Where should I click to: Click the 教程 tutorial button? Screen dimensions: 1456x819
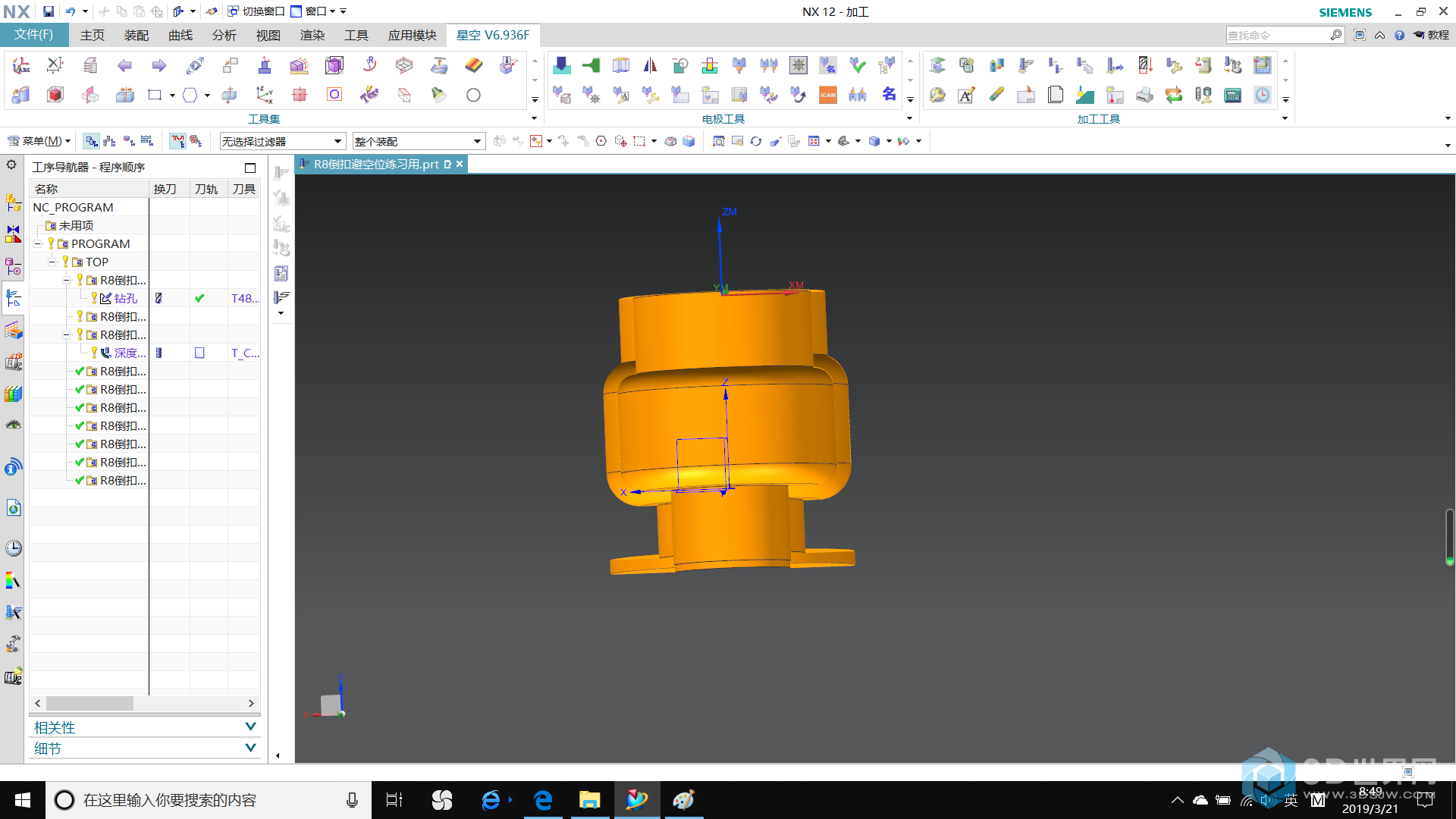[x=1431, y=35]
